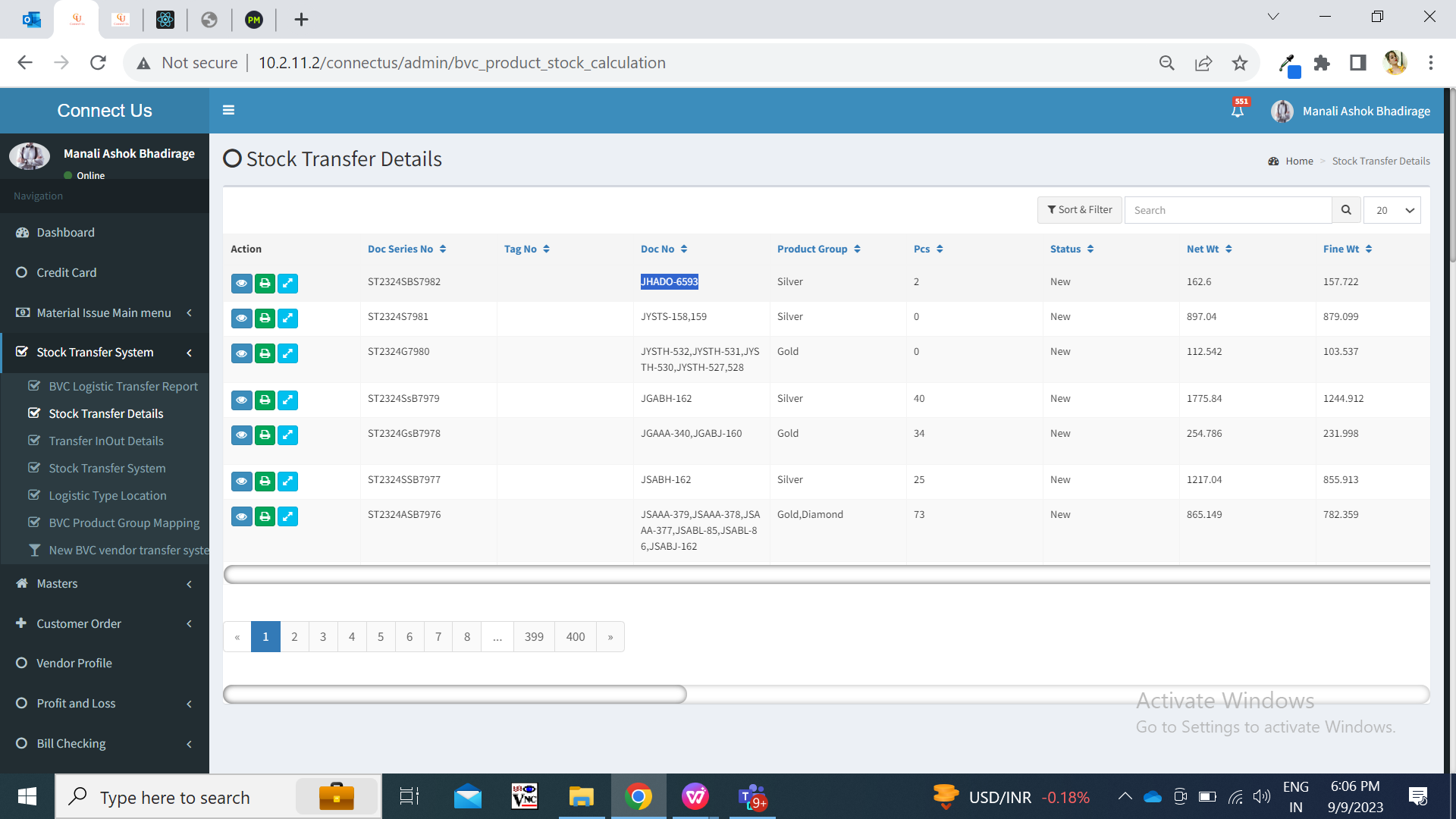Open the notifications bell with 551 badge

click(1238, 110)
